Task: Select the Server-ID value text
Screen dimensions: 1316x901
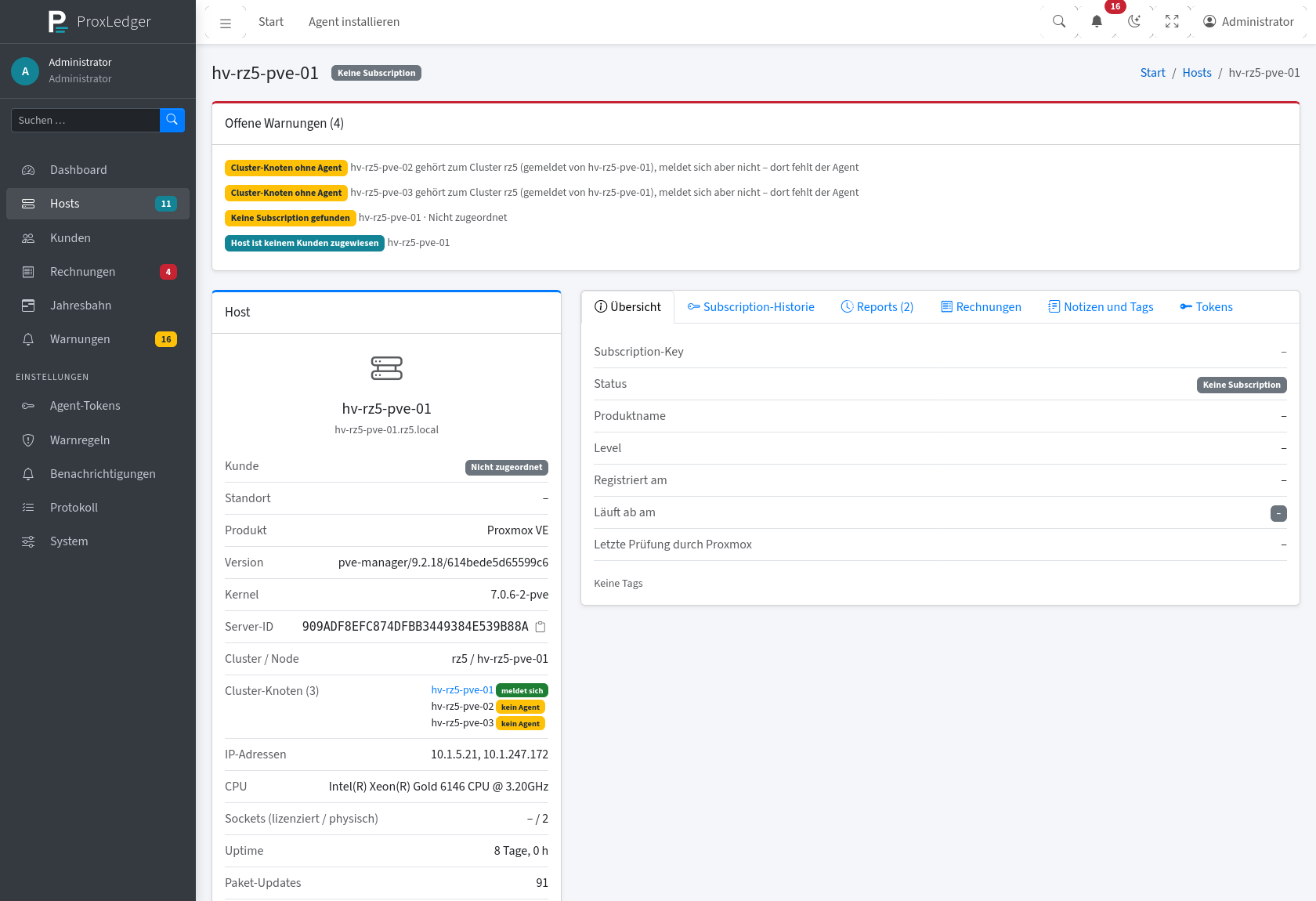Action: 415,627
